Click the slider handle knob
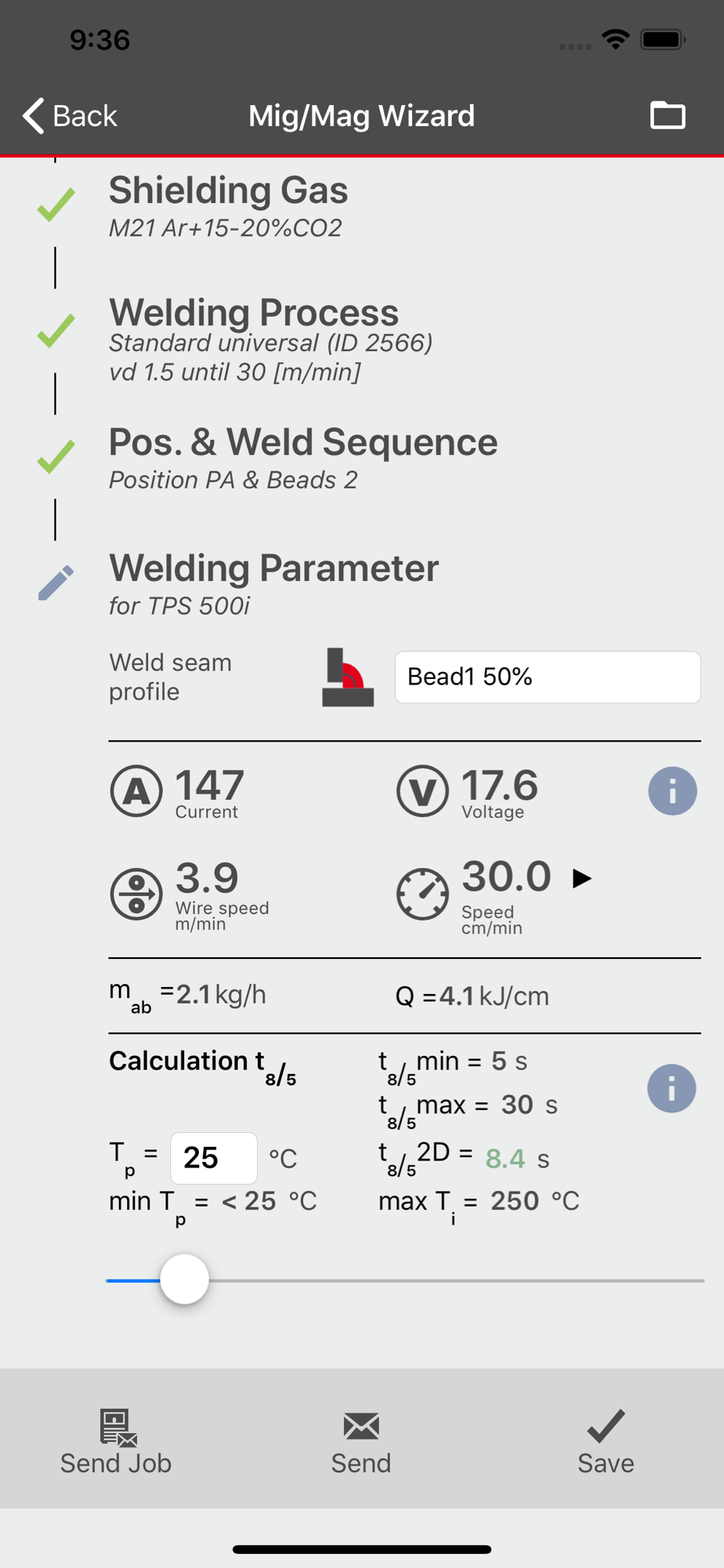This screenshot has height=1568, width=724. [185, 1279]
